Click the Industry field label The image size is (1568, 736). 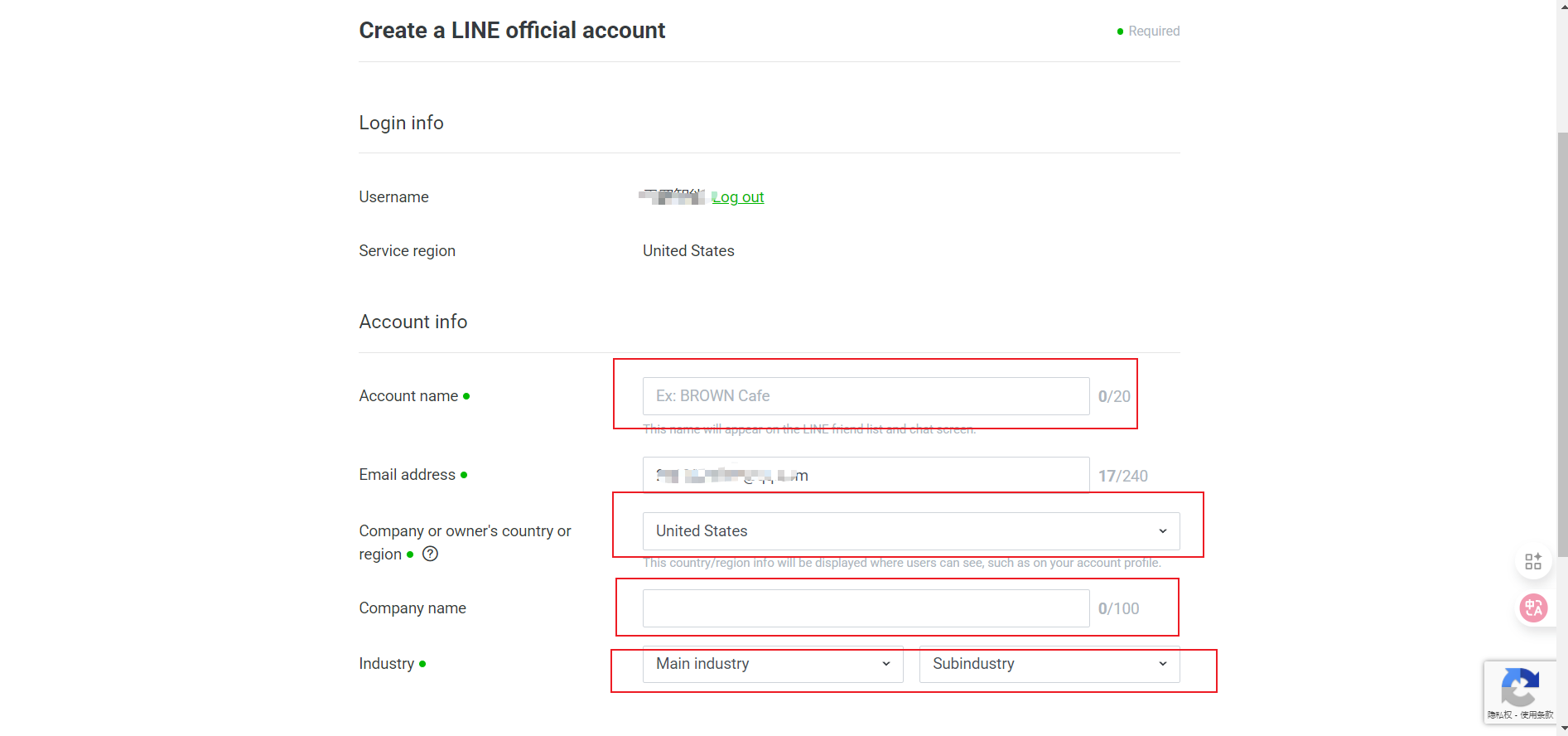coord(386,664)
